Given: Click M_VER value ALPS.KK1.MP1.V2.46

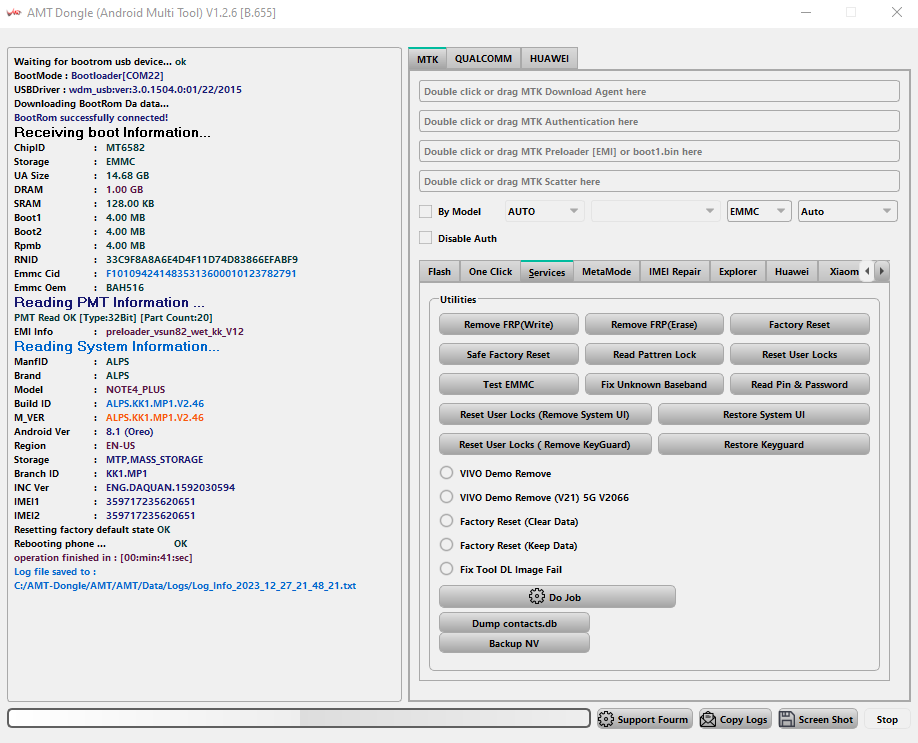Looking at the screenshot, I should coord(155,417).
